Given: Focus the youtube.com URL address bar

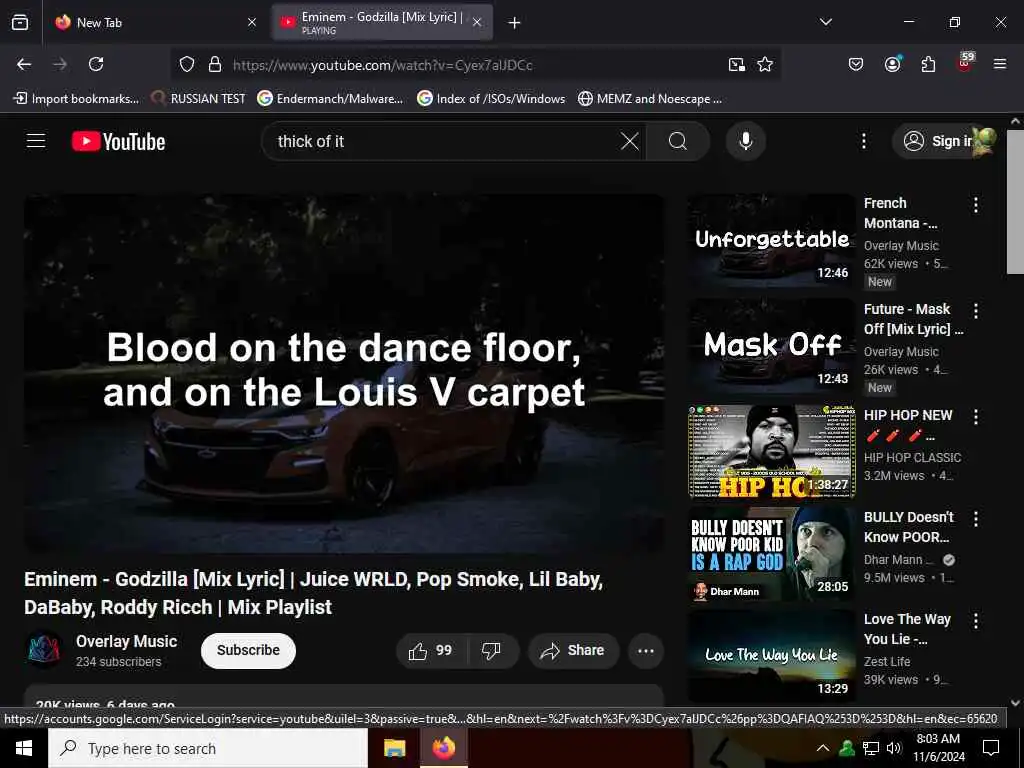Looking at the screenshot, I should click(x=473, y=65).
